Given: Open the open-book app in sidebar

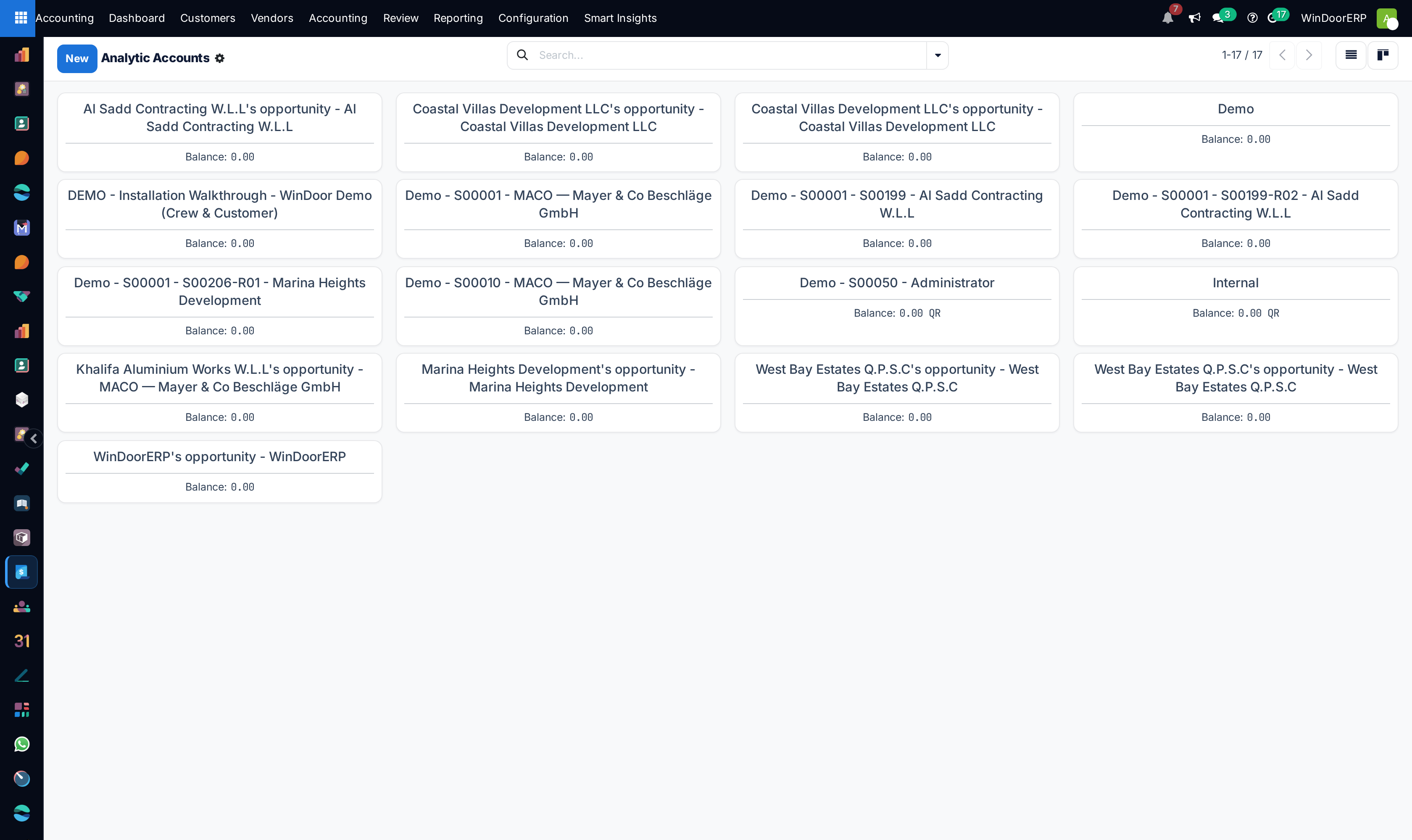Looking at the screenshot, I should click(21, 503).
